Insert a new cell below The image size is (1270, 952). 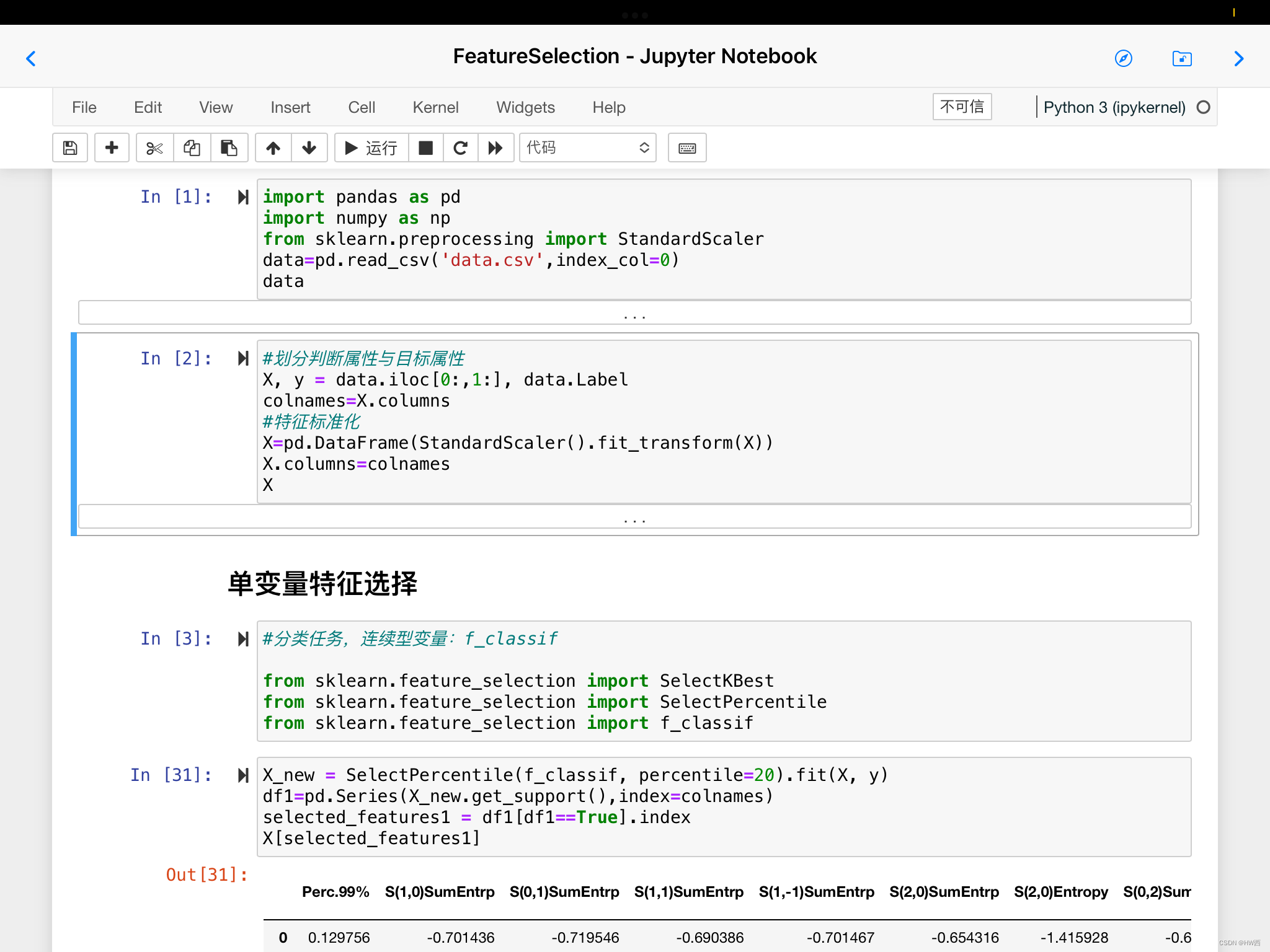(112, 148)
